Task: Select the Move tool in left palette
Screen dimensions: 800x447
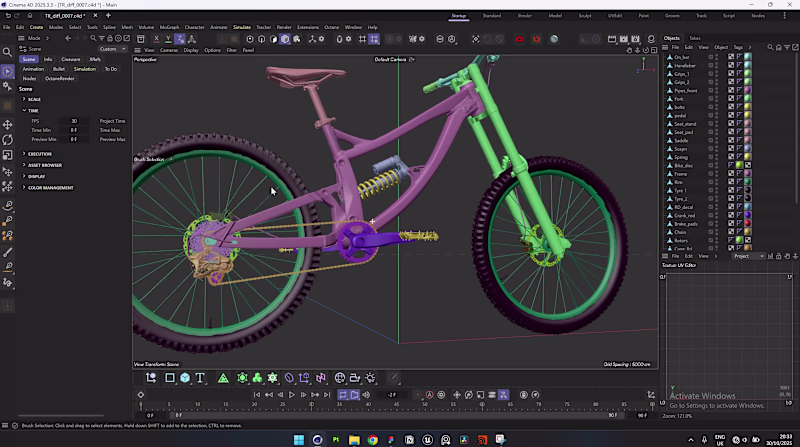Action: (x=7, y=125)
